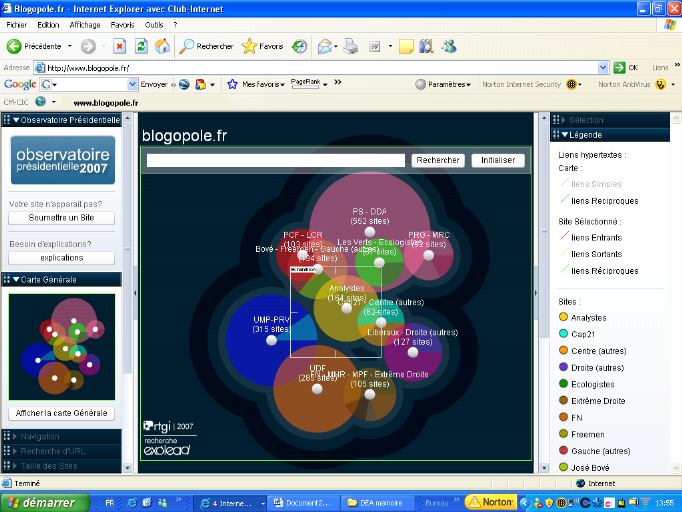Expand the Sélection panel
The width and height of the screenshot is (682, 512).
pyautogui.click(x=564, y=120)
